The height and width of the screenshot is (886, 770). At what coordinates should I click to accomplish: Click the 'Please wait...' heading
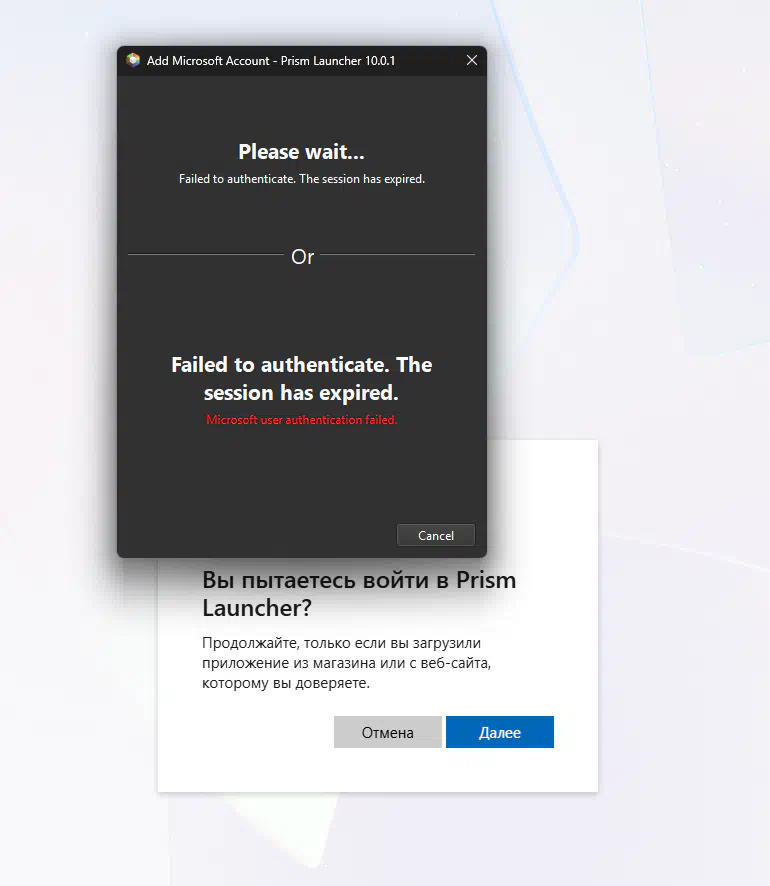point(301,151)
